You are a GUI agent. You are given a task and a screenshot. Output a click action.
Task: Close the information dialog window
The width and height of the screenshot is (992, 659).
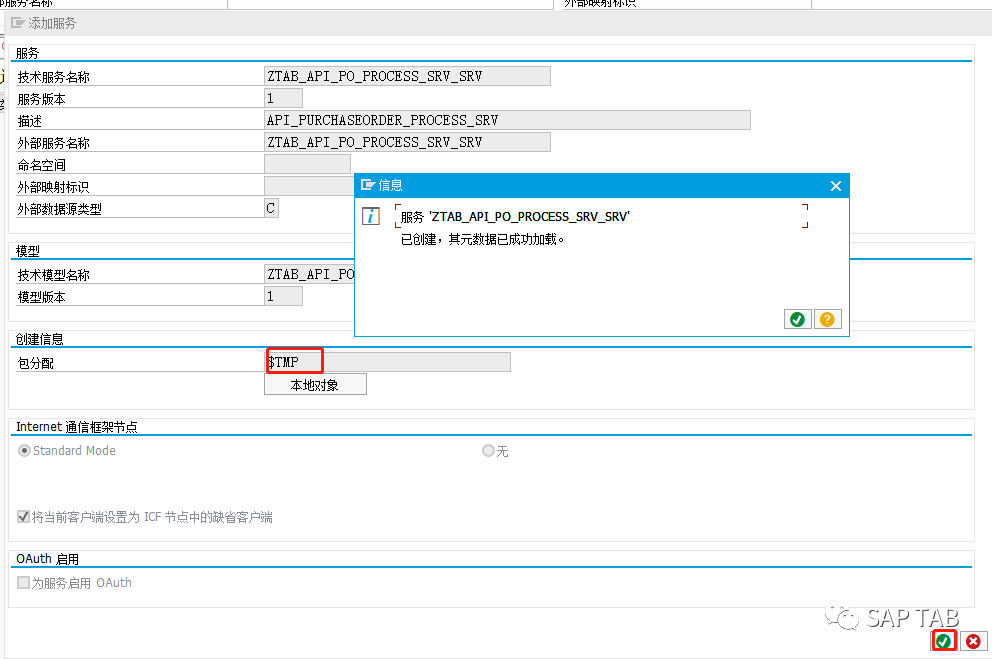836,186
